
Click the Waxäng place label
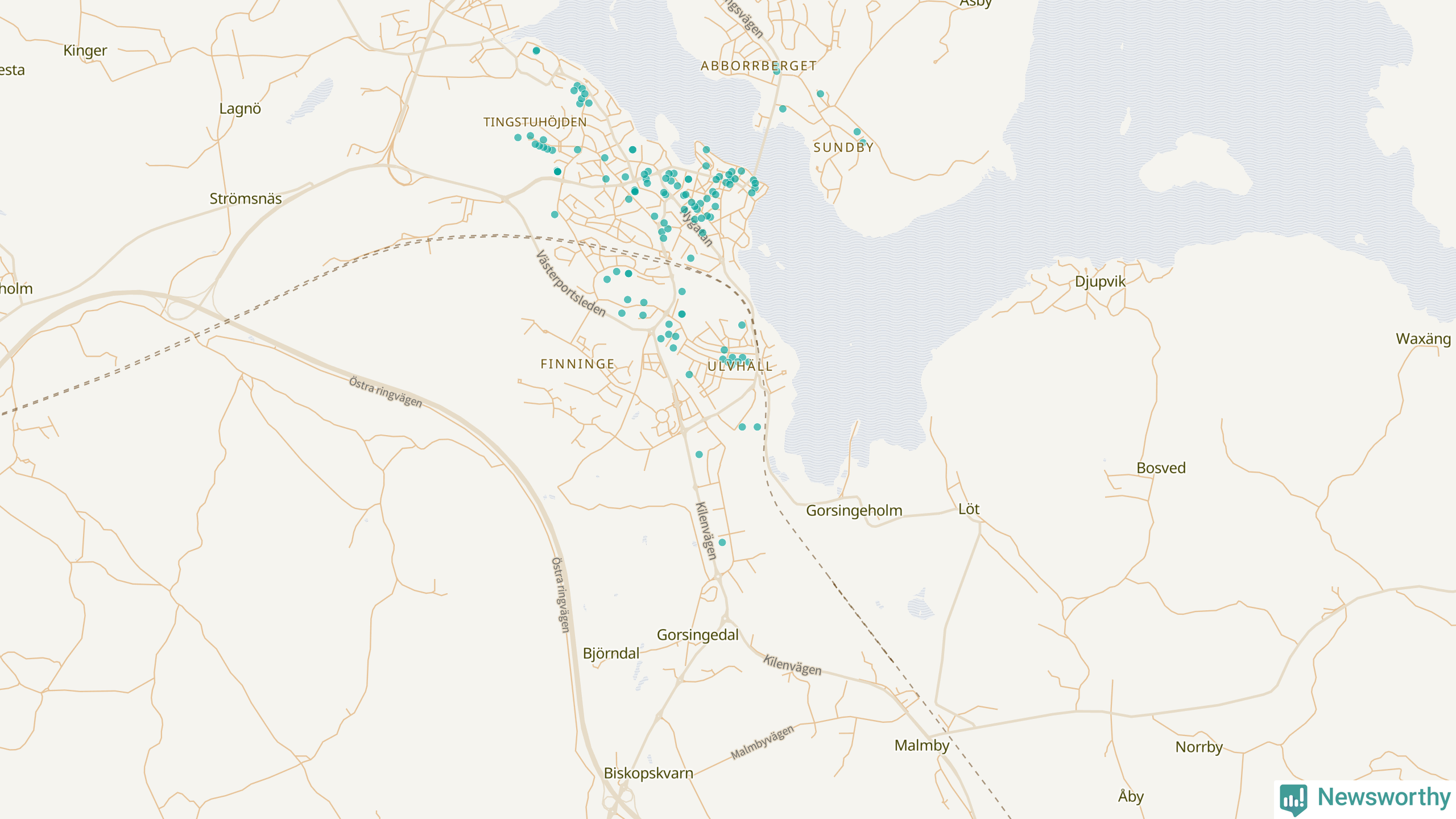pyautogui.click(x=1423, y=339)
